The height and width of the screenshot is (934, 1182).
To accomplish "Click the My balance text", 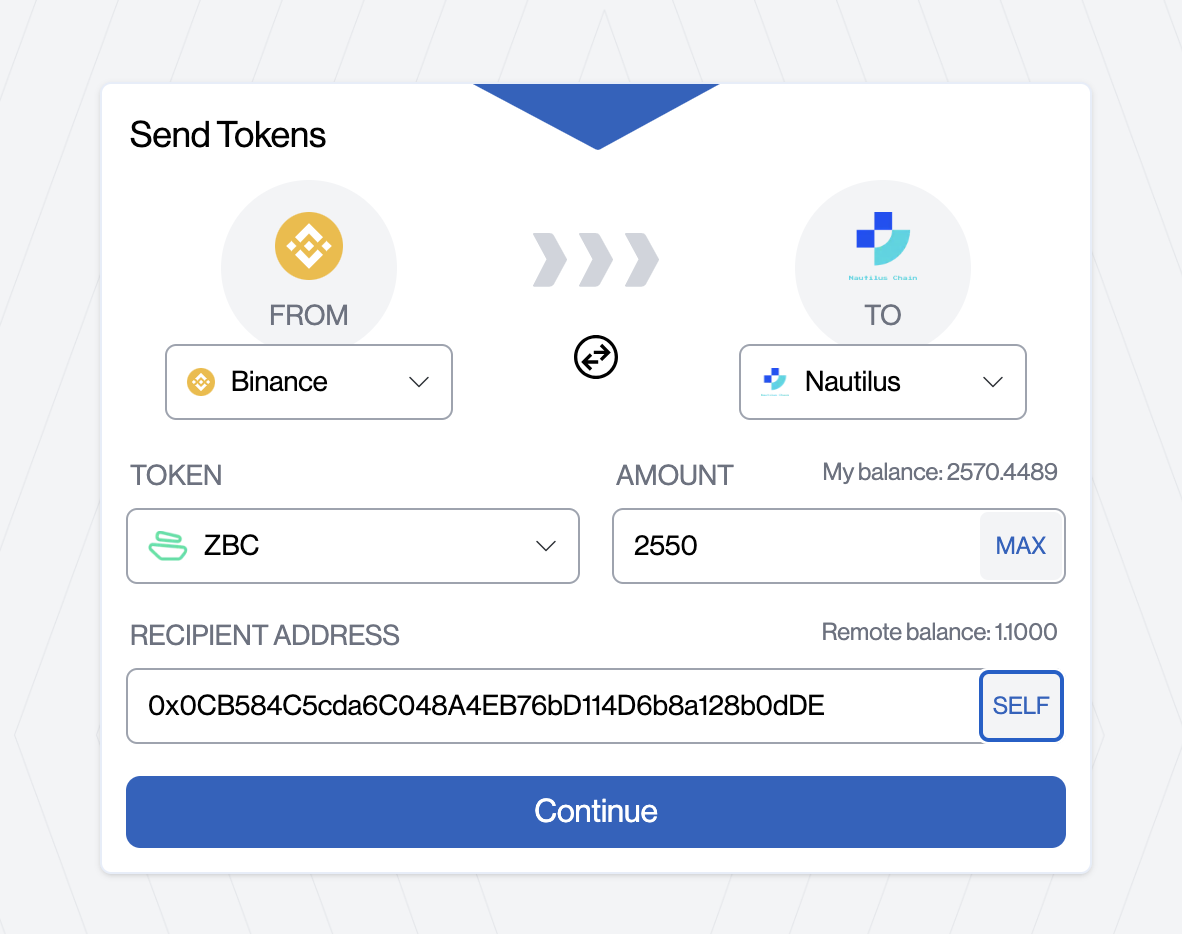I will pos(939,472).
